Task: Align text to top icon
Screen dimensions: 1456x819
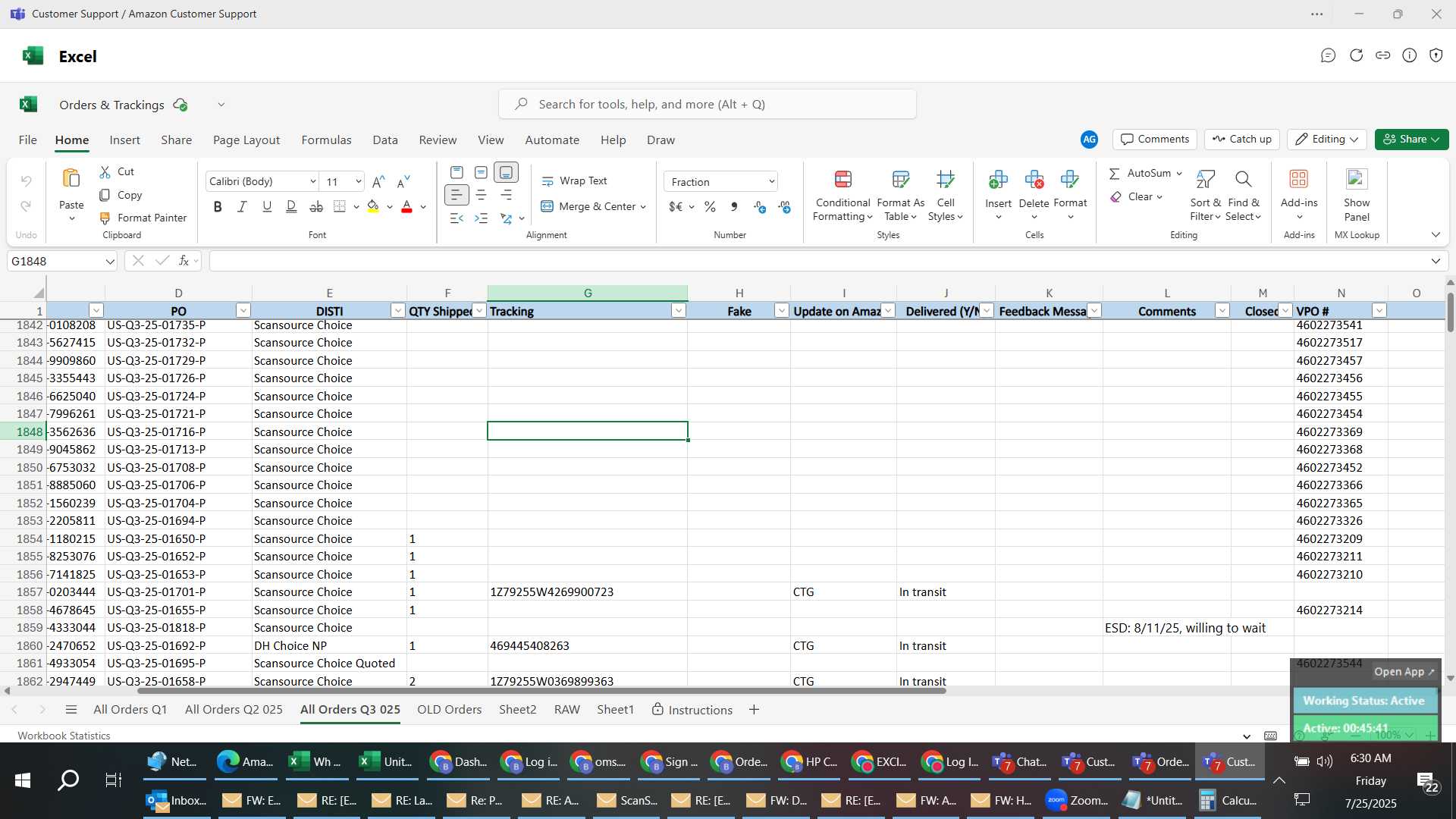Action: coord(457,172)
